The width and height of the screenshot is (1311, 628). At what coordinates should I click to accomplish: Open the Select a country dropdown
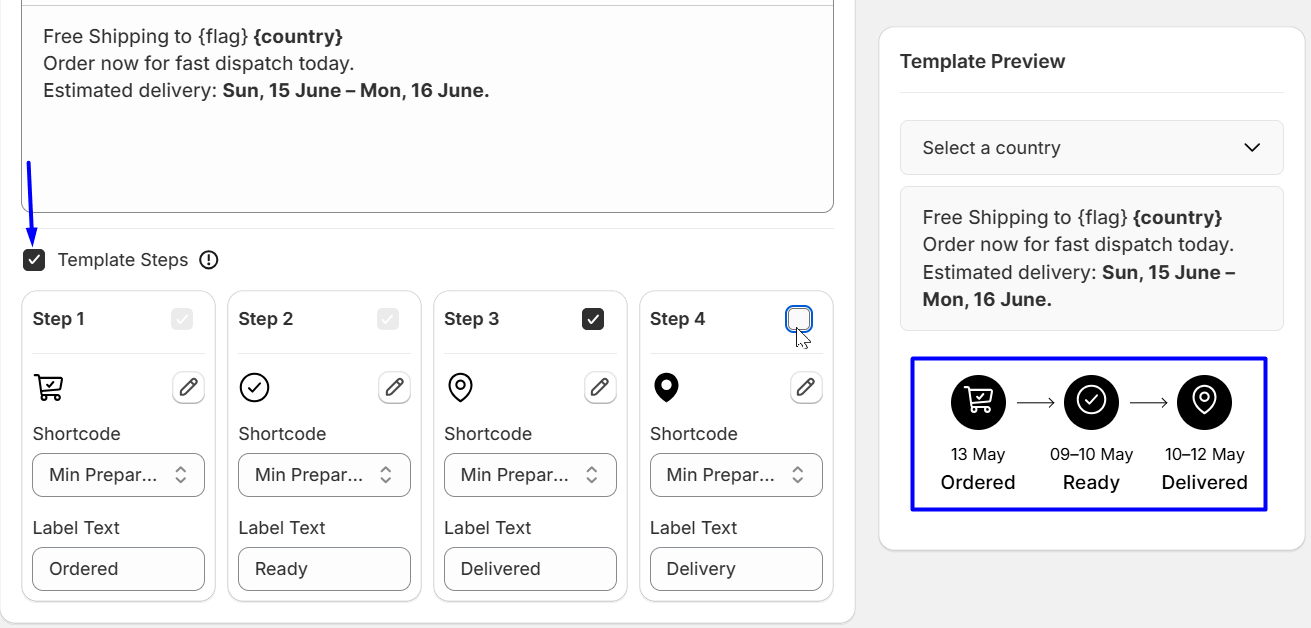[1091, 147]
